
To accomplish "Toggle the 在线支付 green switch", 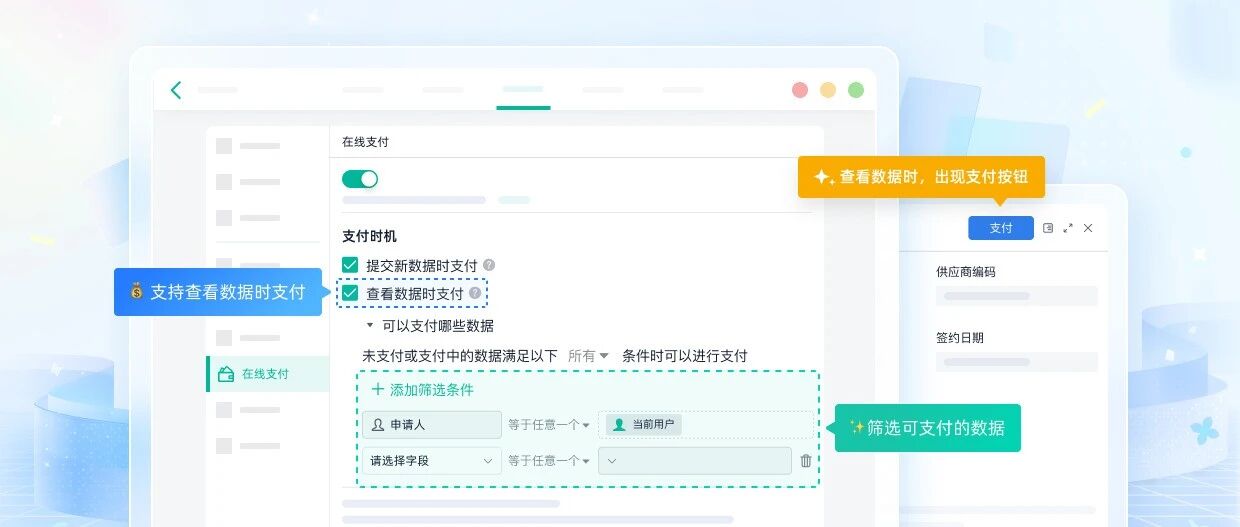I will [x=360, y=179].
